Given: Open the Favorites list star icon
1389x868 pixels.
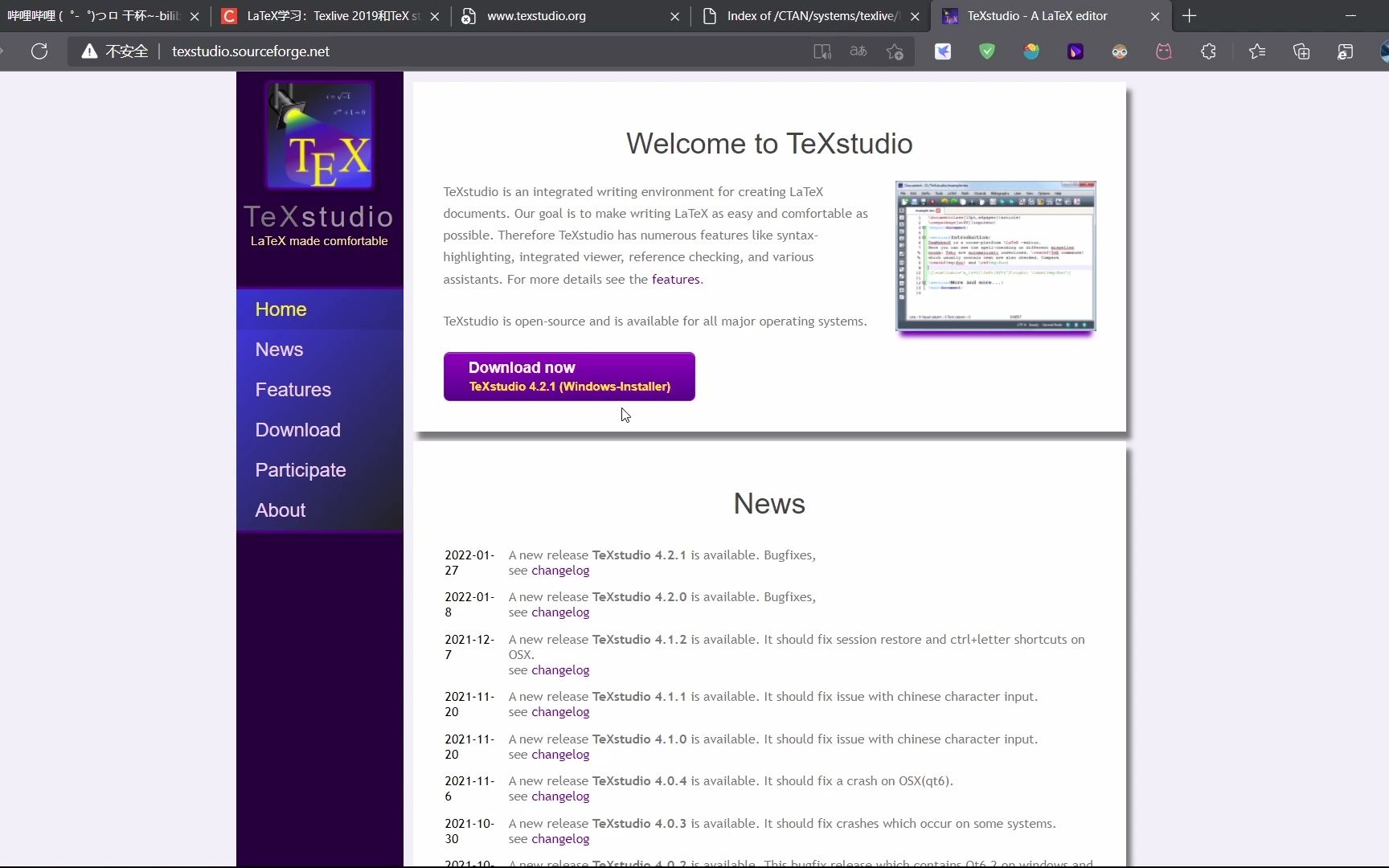Looking at the screenshot, I should click(1257, 51).
